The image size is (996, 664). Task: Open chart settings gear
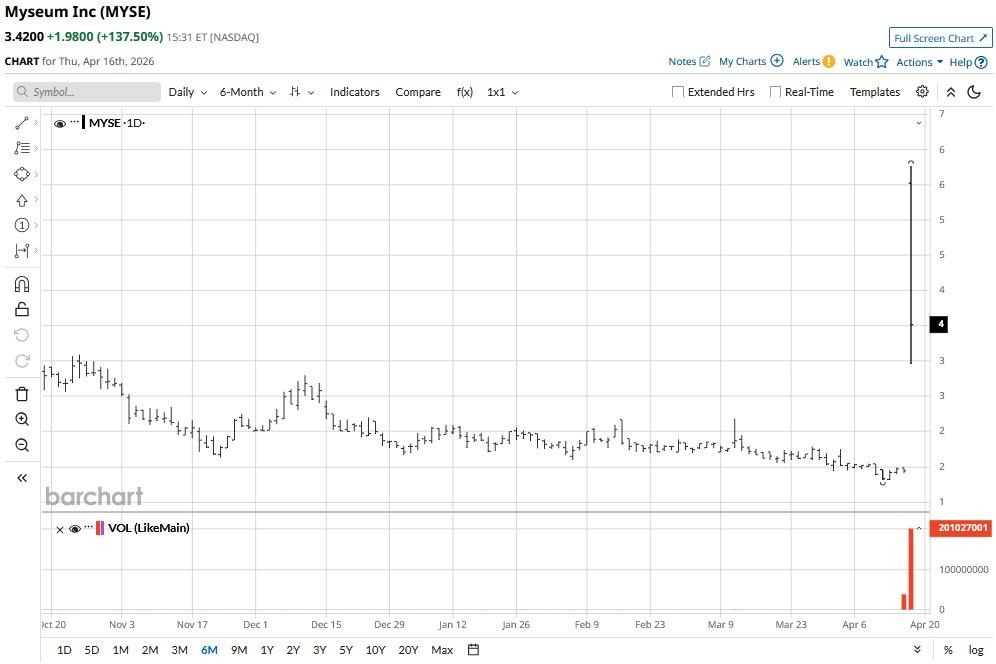922,91
